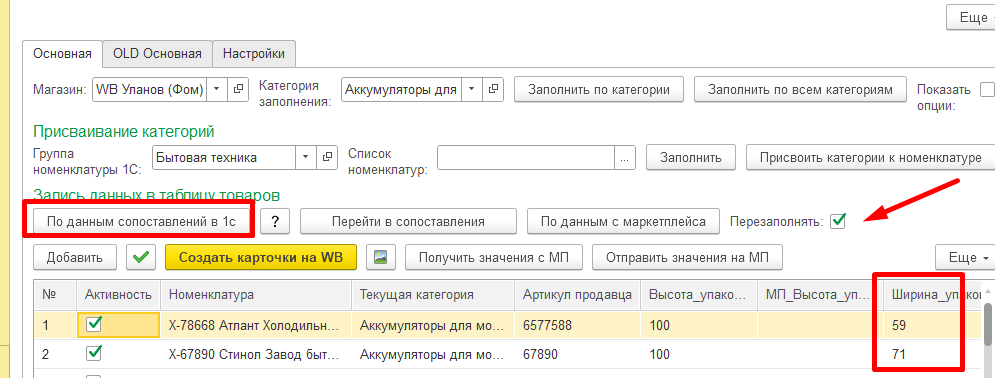The image size is (995, 378).
Task: Click По данным сопоставлений в 1с
Action: point(142,221)
